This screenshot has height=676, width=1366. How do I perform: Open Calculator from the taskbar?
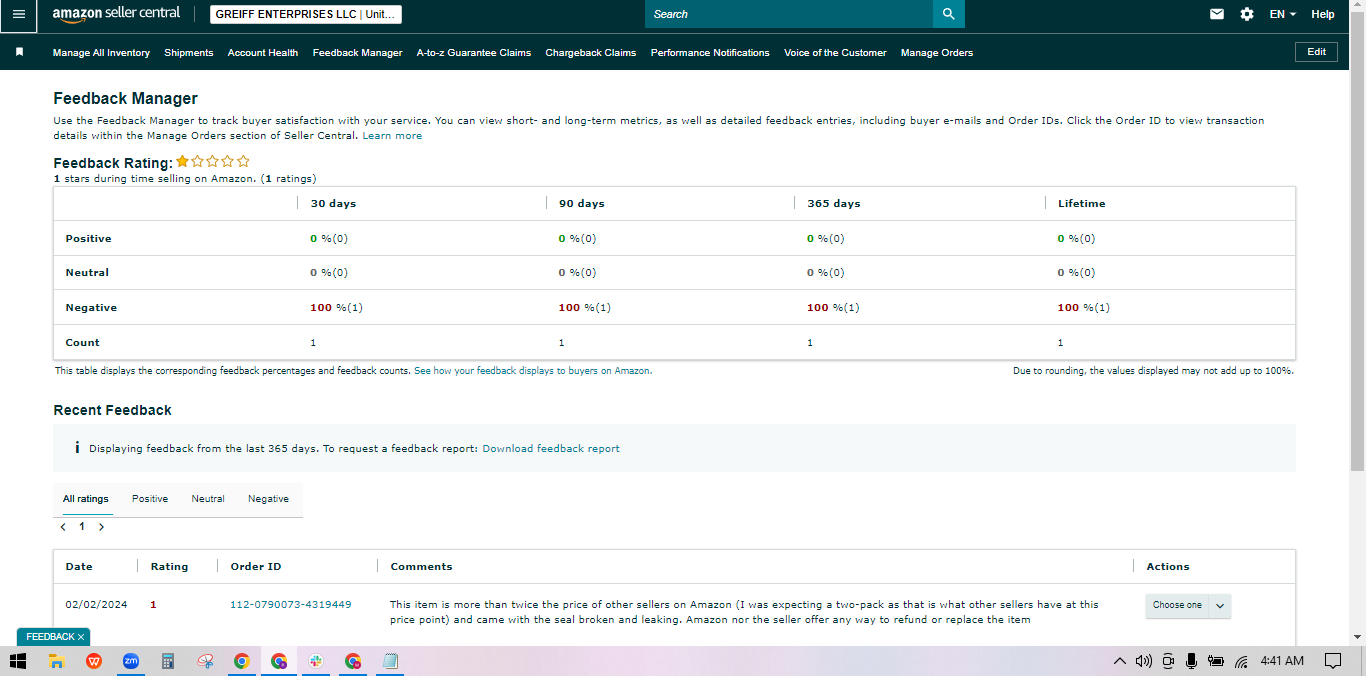click(x=168, y=661)
